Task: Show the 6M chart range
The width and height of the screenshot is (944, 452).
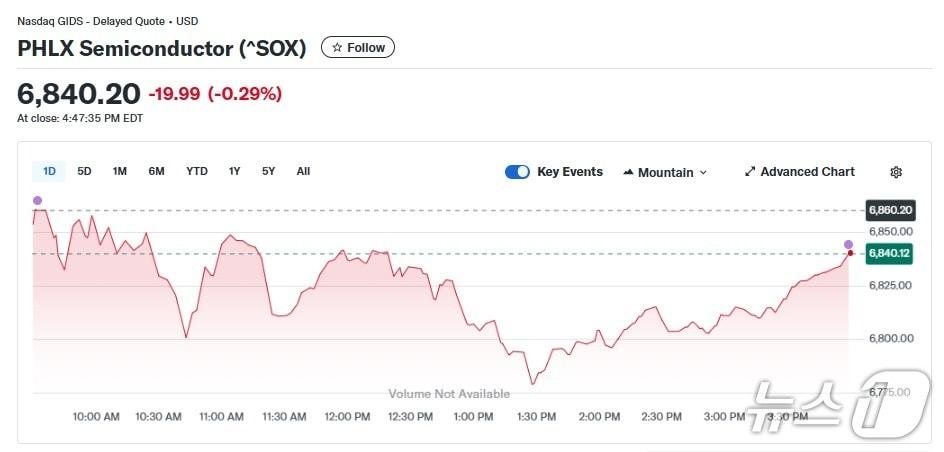Action: (156, 171)
